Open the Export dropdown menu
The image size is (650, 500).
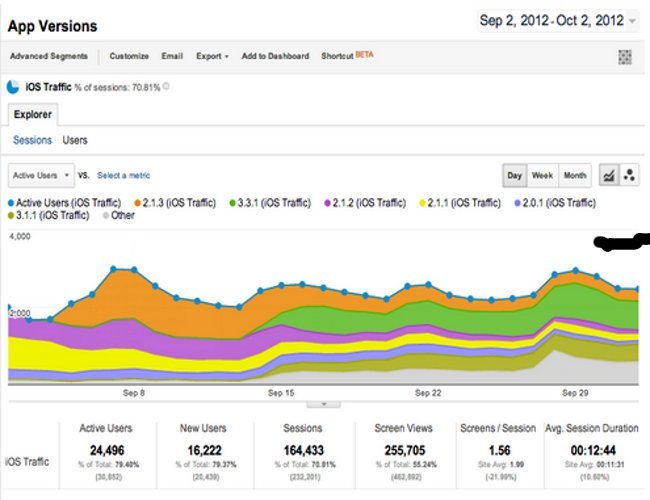tap(212, 56)
